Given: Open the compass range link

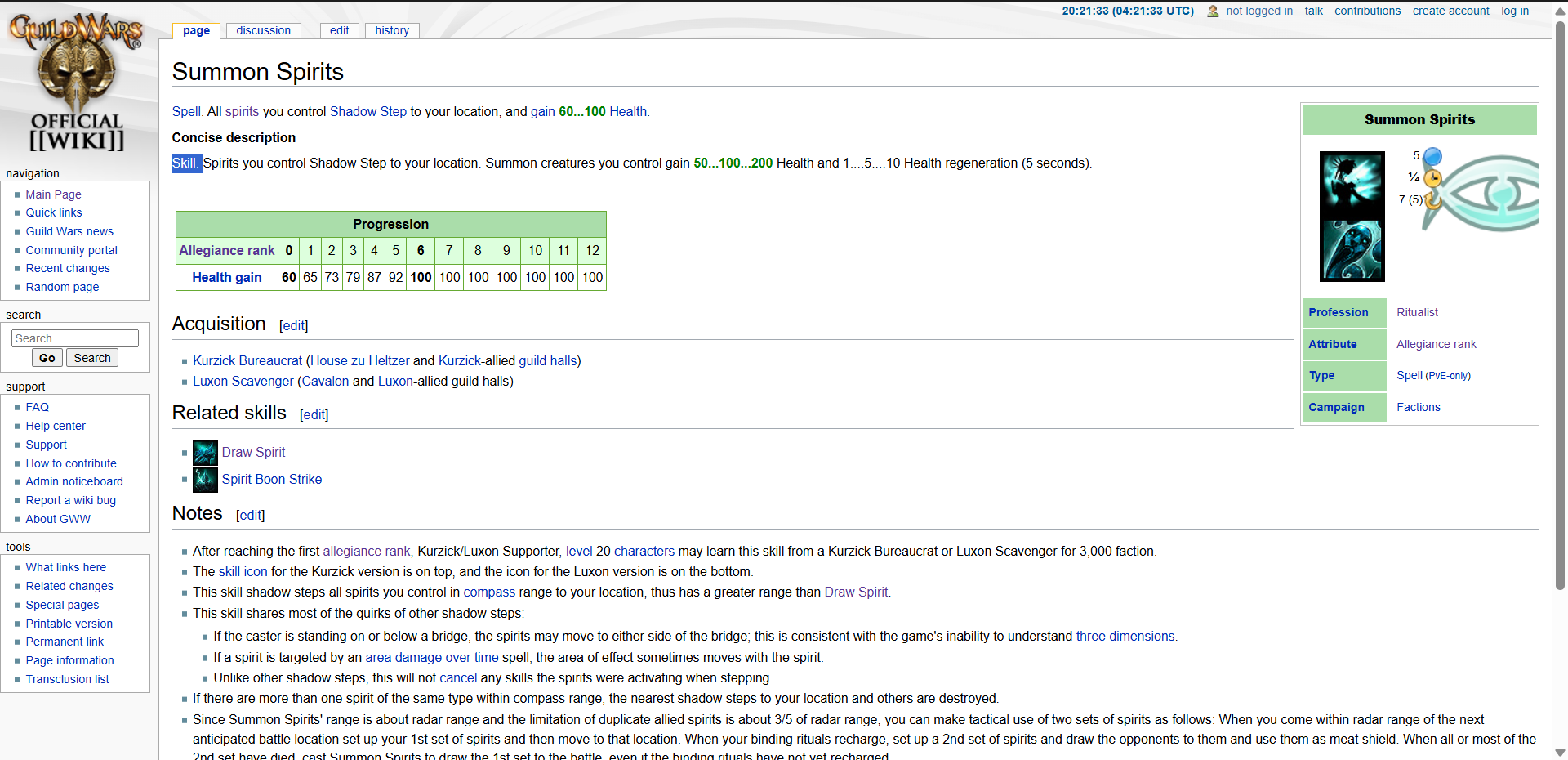Looking at the screenshot, I should click(489, 592).
